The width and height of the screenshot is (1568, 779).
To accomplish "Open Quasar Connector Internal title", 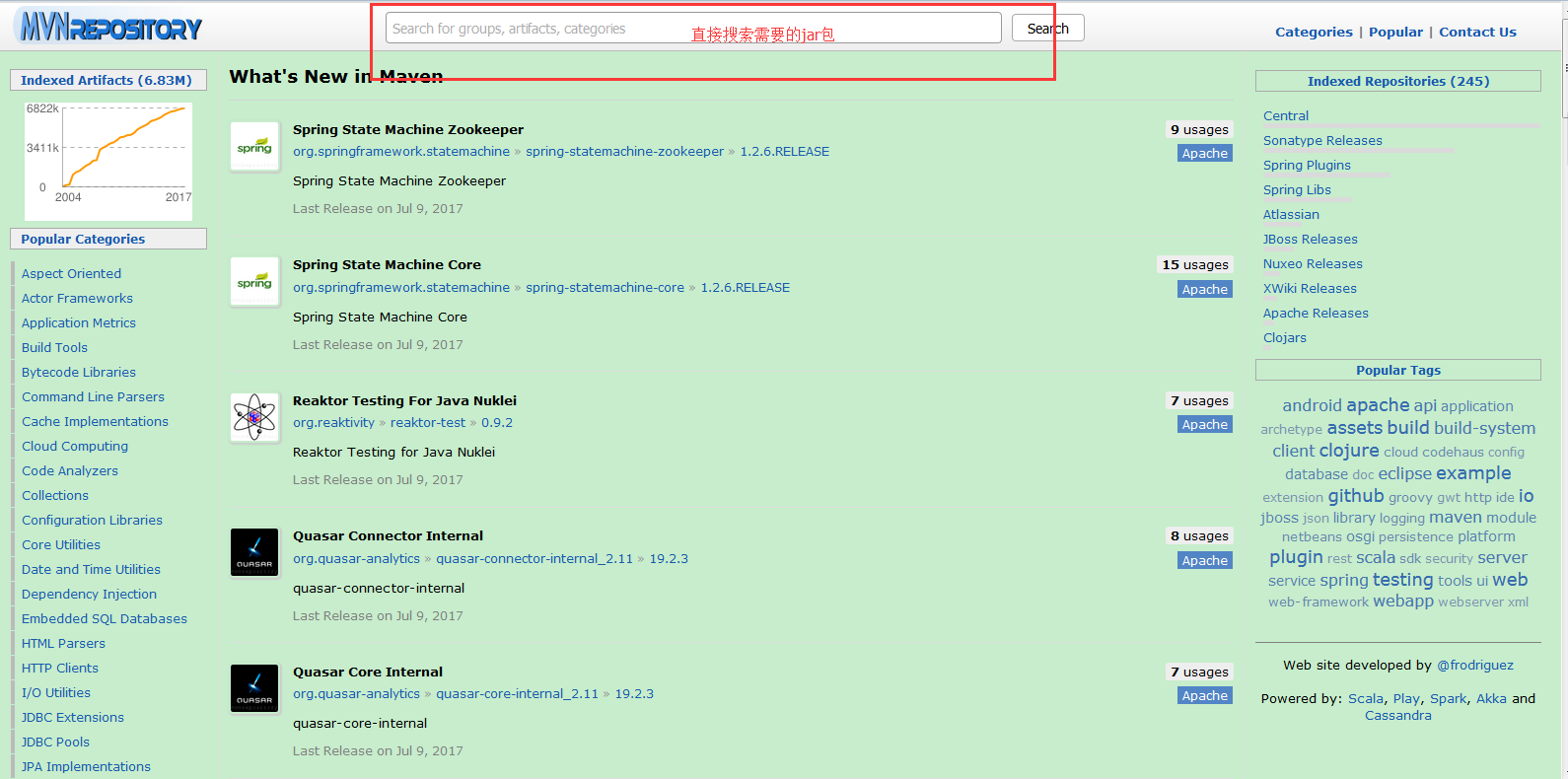I will point(388,535).
